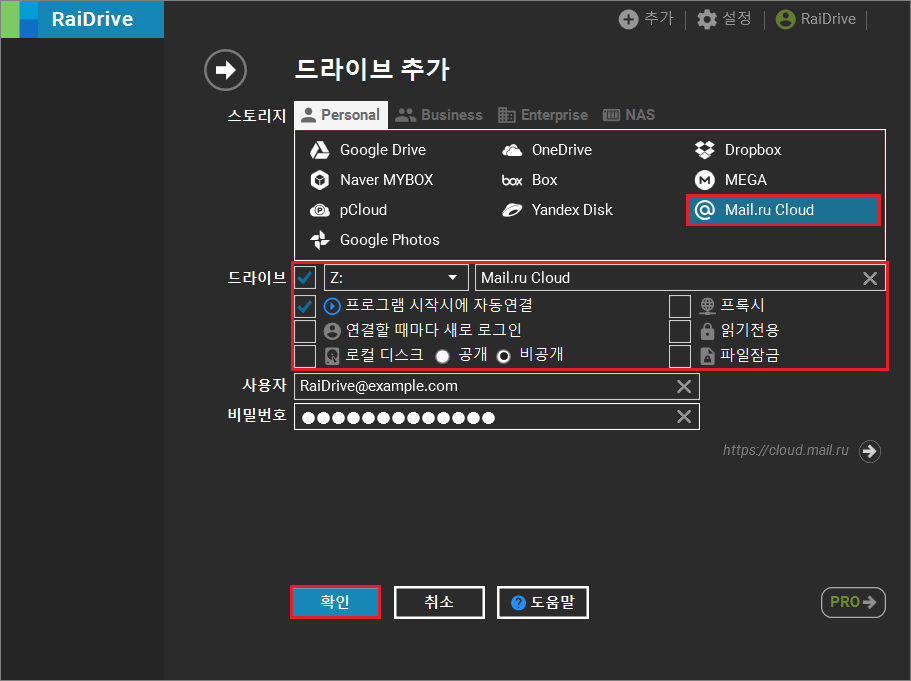
Task: Clear the 사용자 email field
Action: tap(684, 386)
